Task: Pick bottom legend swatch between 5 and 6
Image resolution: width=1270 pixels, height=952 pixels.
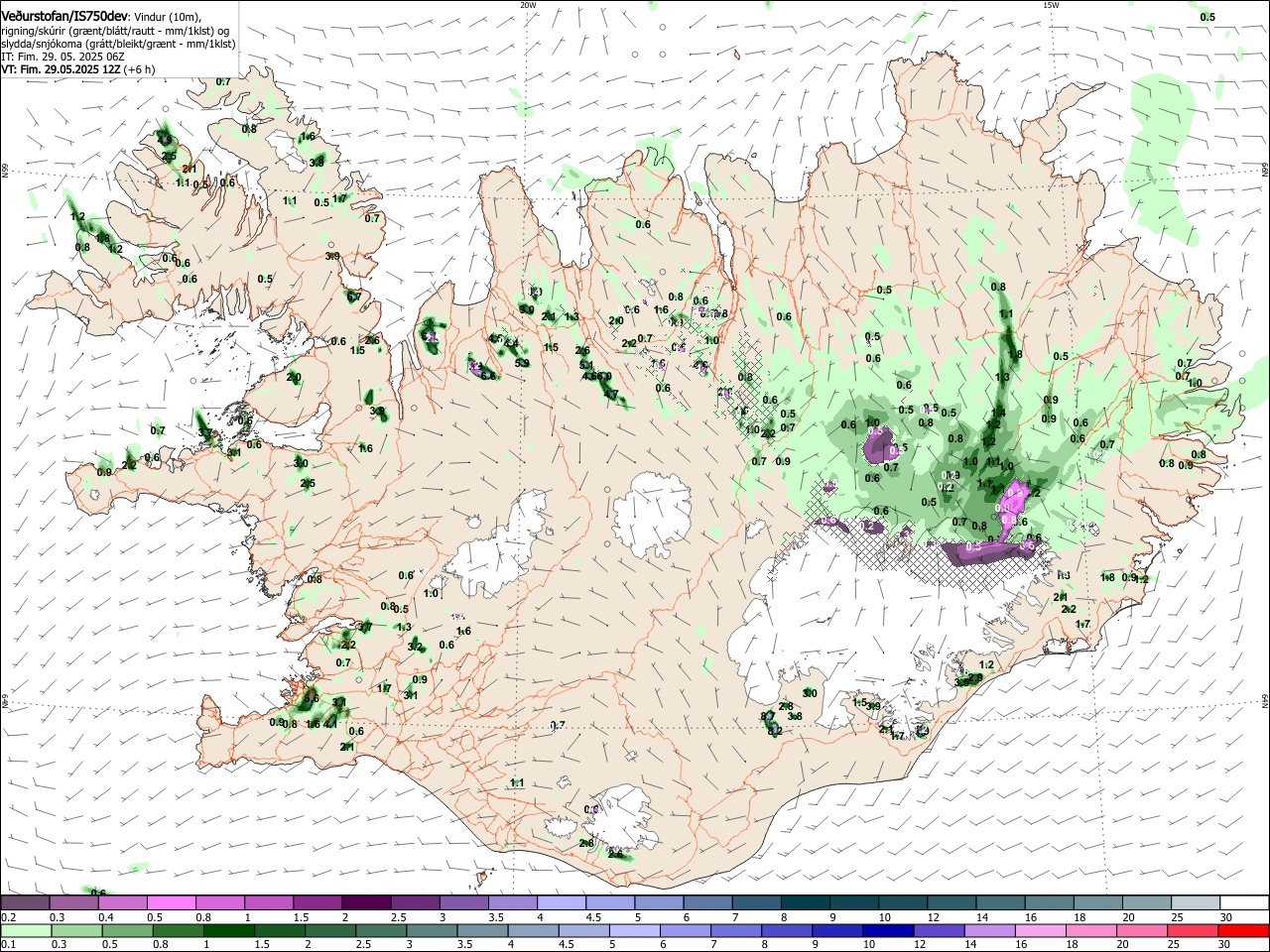Action: click(x=634, y=930)
